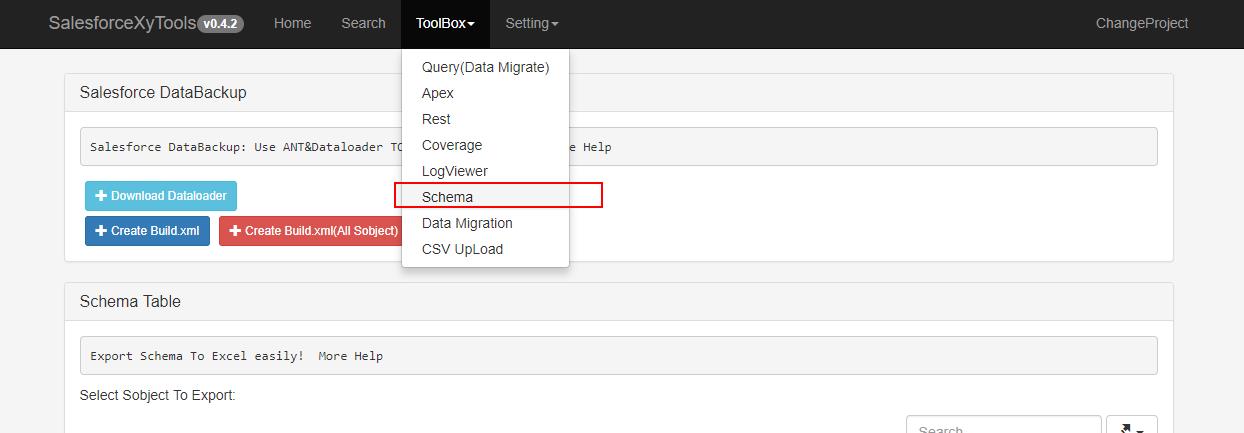Click the plus icon on Download Dataloader
The height and width of the screenshot is (433, 1244).
pyautogui.click(x=101, y=196)
